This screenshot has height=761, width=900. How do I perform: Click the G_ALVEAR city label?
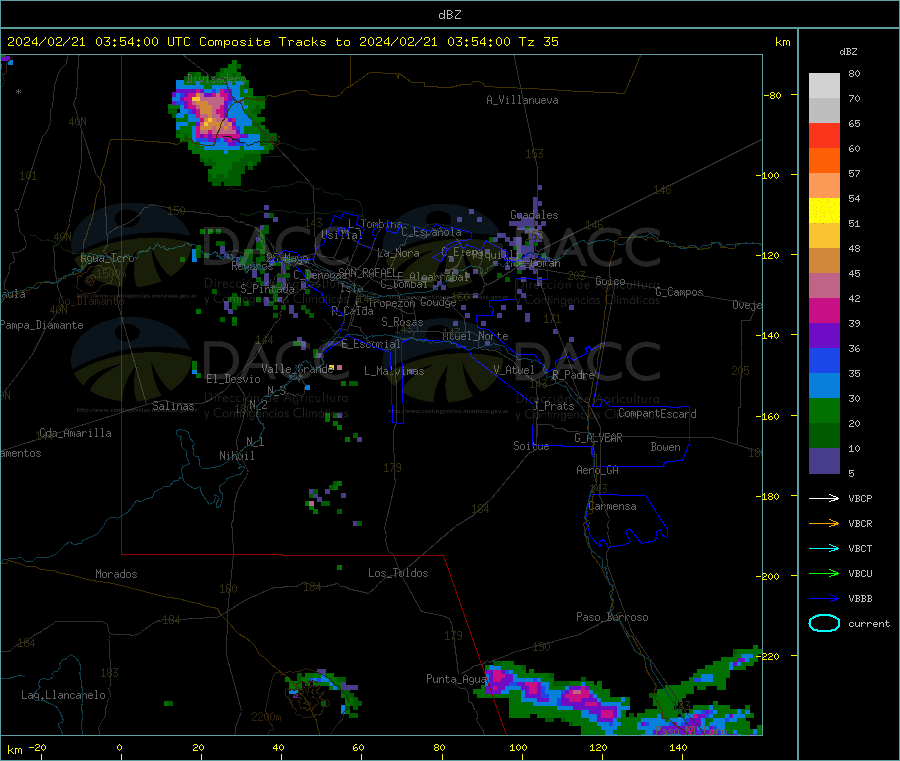598,438
